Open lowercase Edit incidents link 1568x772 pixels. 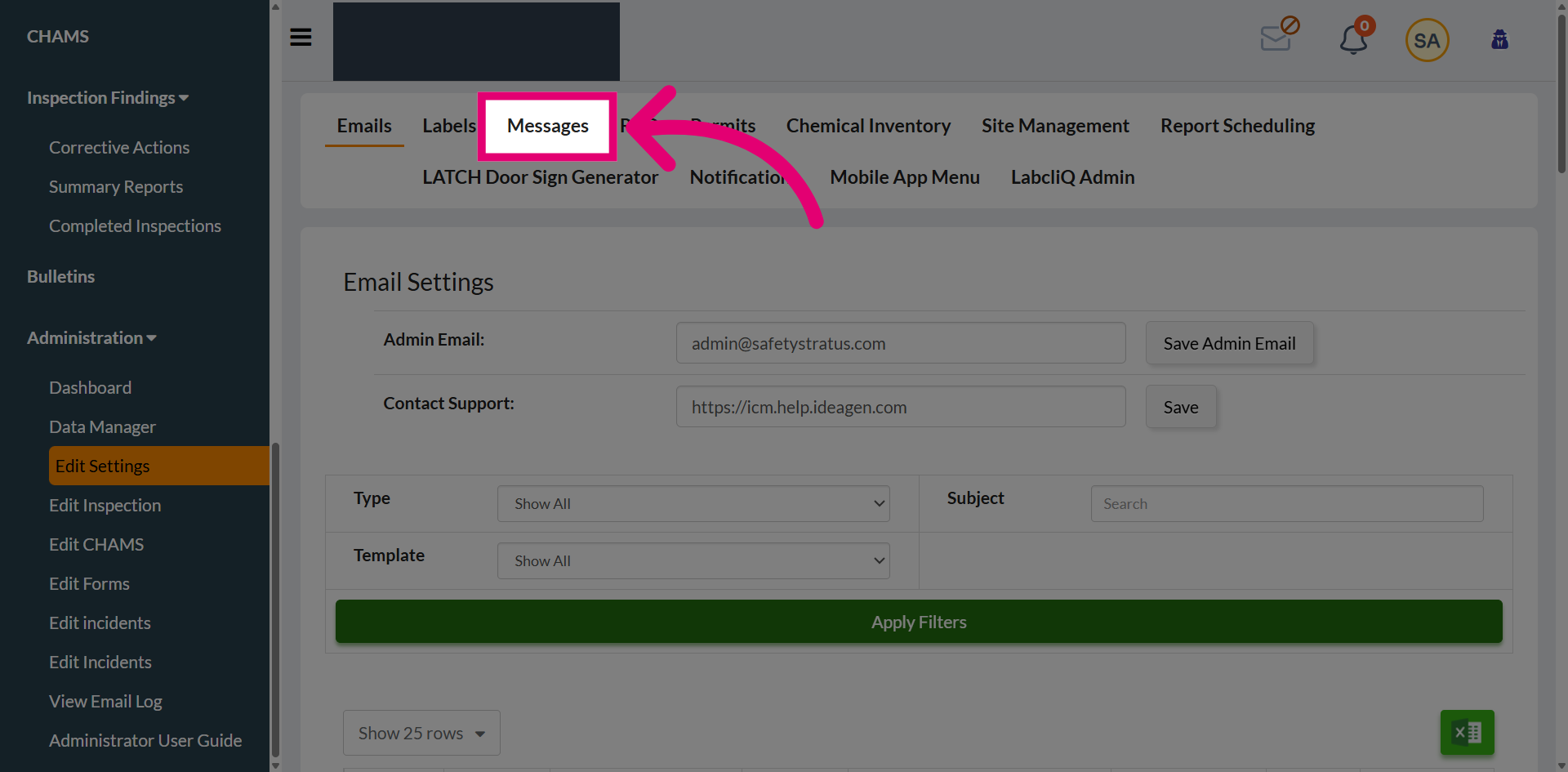point(100,623)
